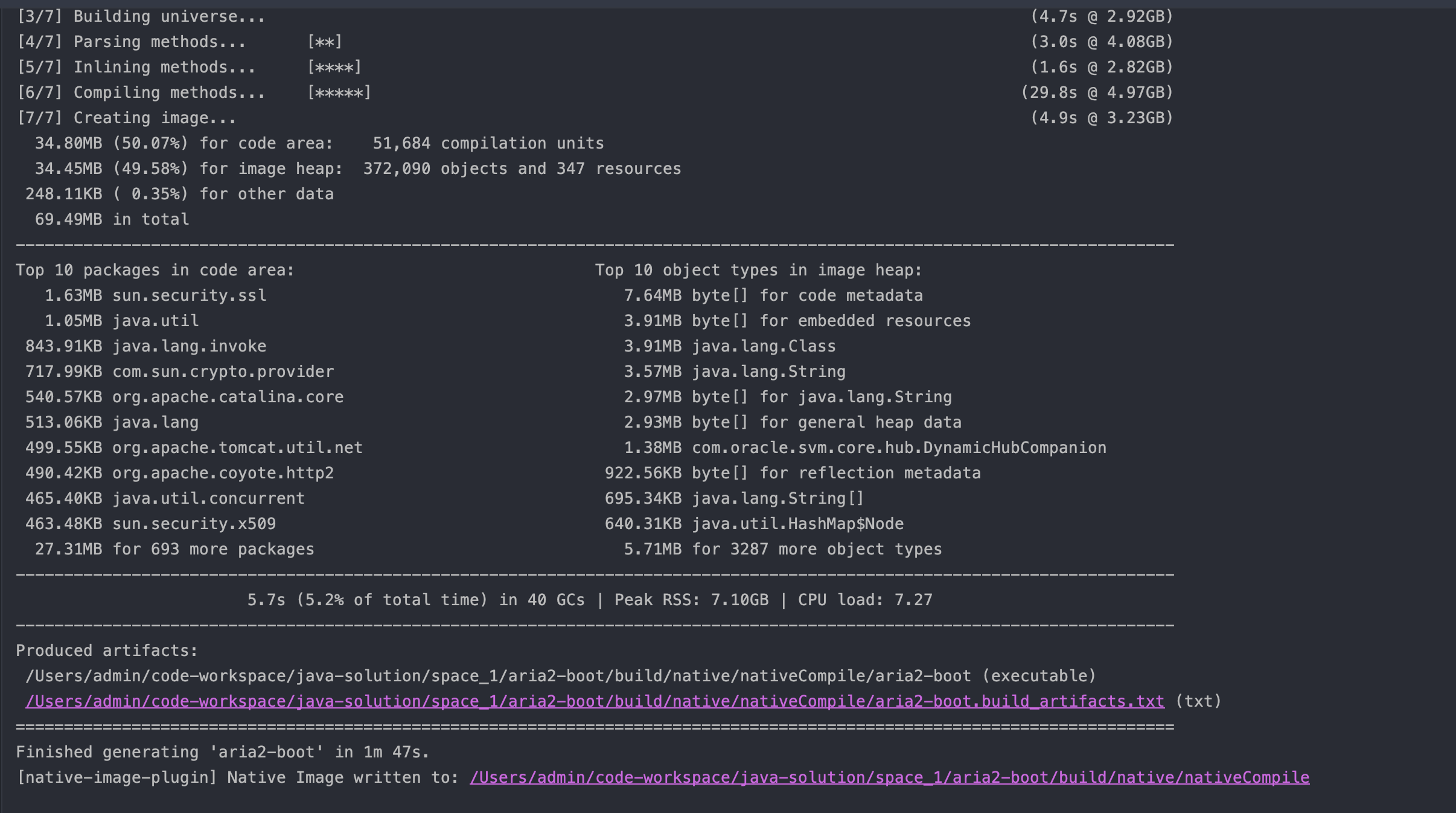Click the 'Finished generating aria2-boot' line
Screen dimensions: 1456x813
pyautogui.click(x=222, y=752)
